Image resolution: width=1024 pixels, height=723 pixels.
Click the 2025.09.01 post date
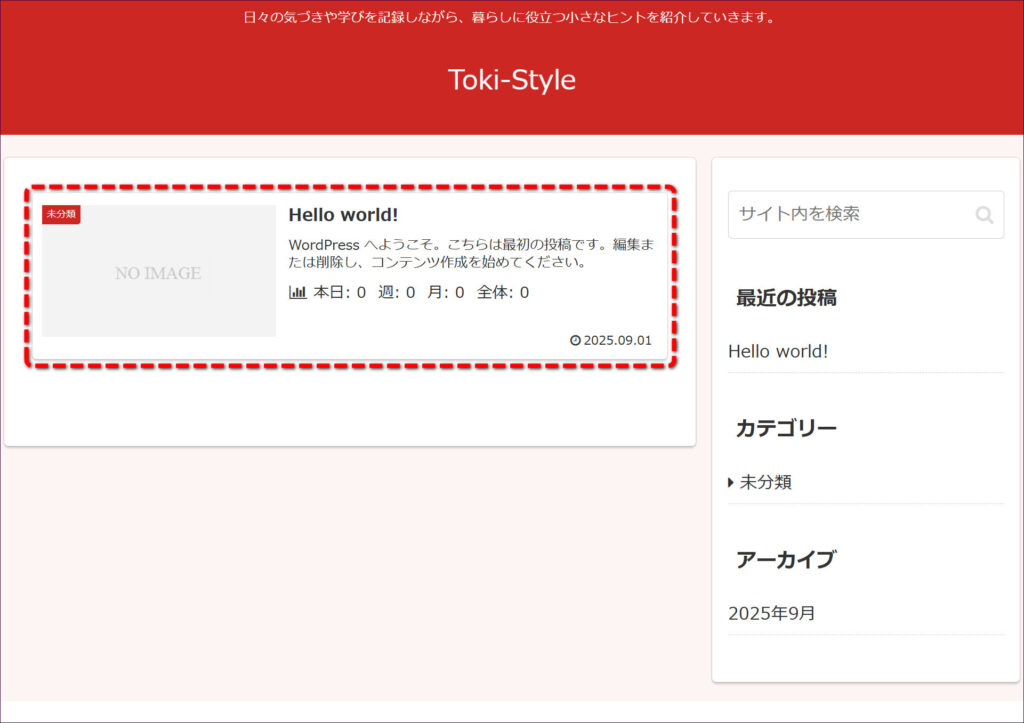[617, 340]
